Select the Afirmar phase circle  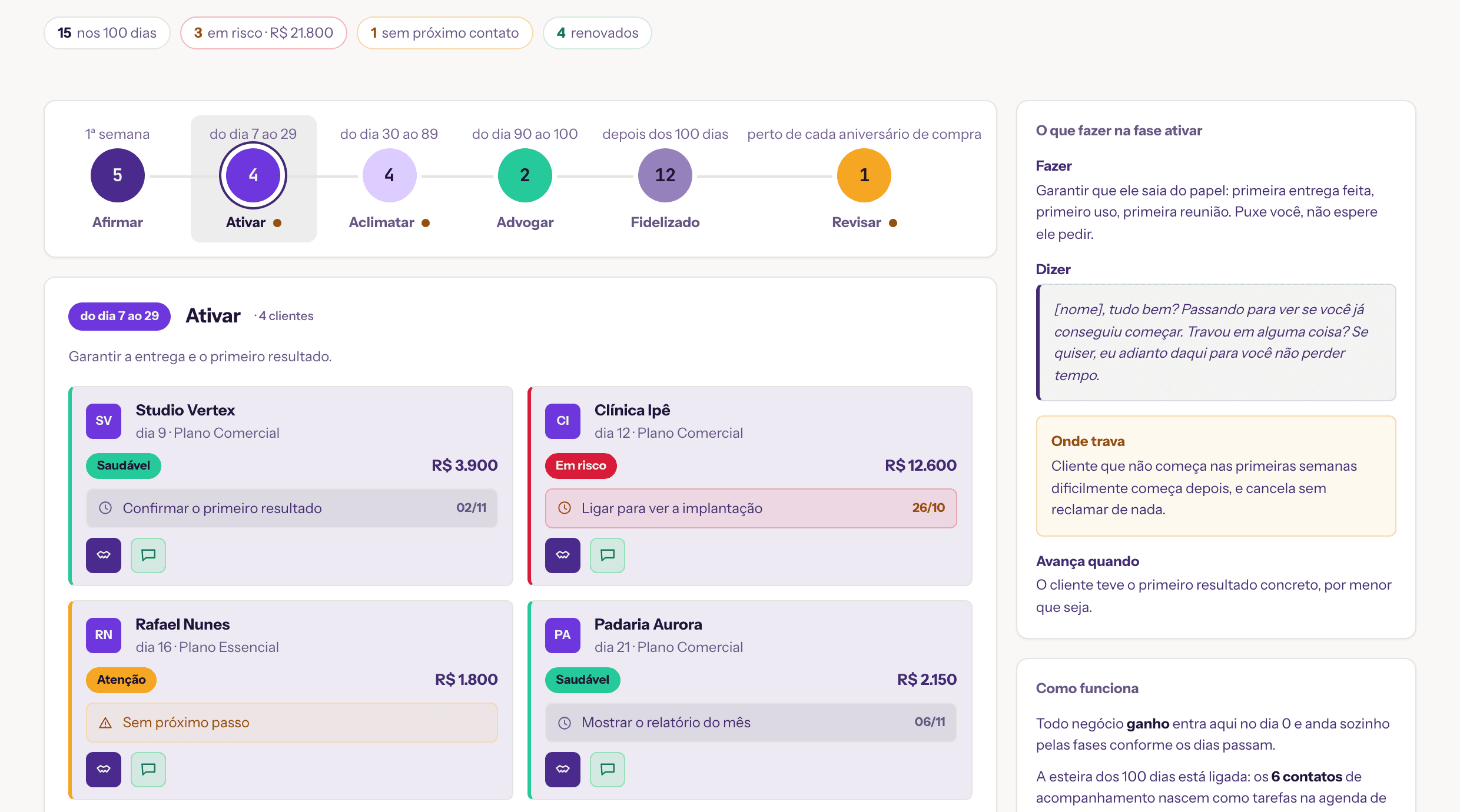pyautogui.click(x=118, y=175)
